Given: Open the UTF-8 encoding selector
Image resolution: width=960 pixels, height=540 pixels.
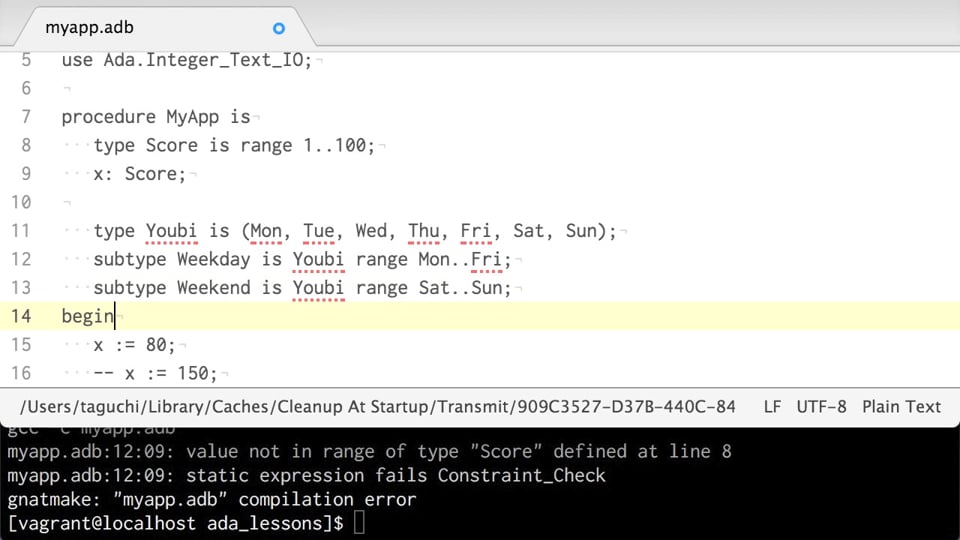Looking at the screenshot, I should [821, 407].
